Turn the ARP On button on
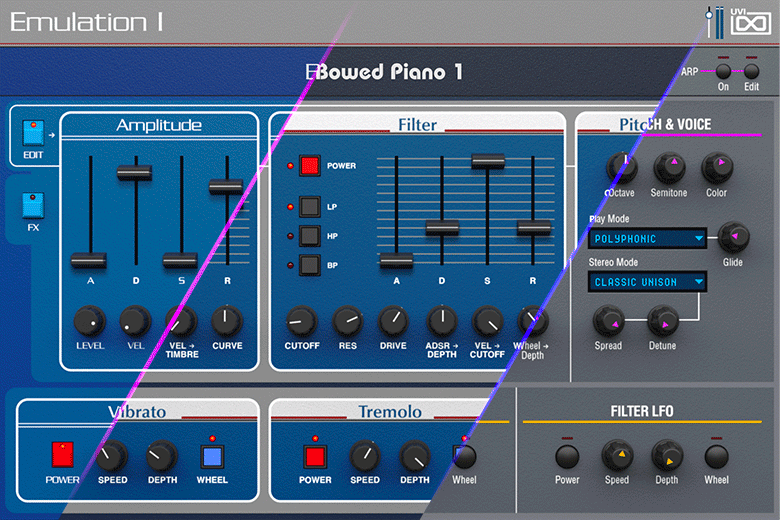780x520 pixels. point(723,71)
